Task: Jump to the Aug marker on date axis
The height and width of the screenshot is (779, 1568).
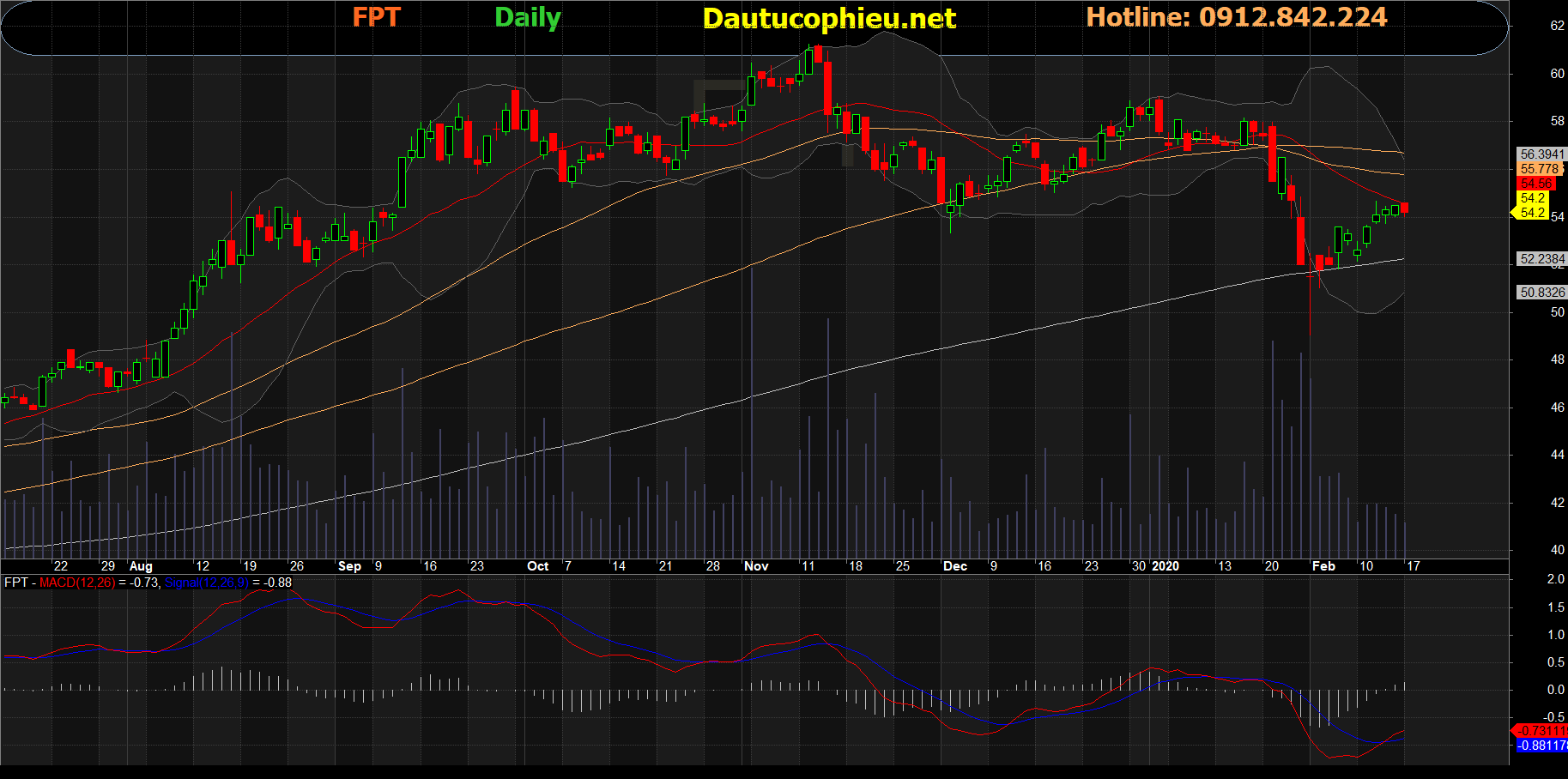Action: click(141, 566)
